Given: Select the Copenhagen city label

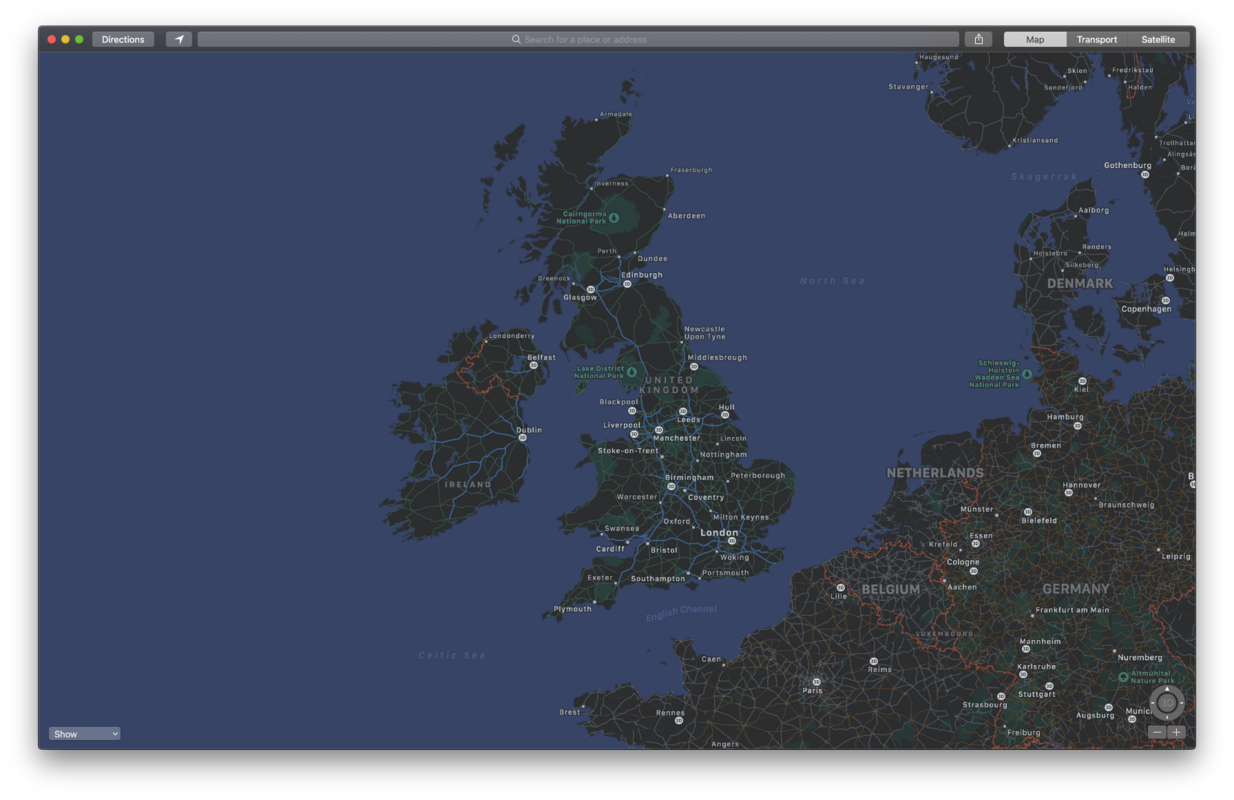Looking at the screenshot, I should [x=1146, y=309].
